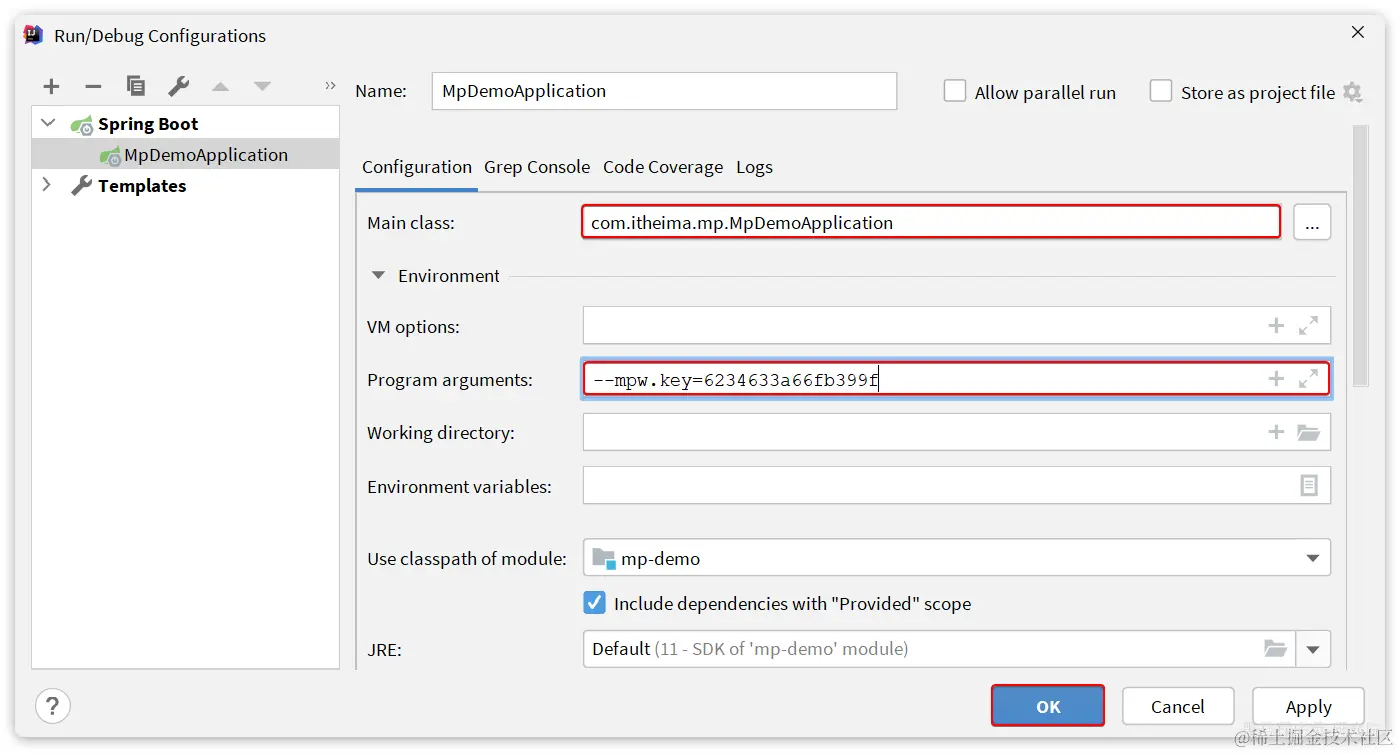Focus the Program arguments text field
Screen dimensions: 1400x754
957,379
